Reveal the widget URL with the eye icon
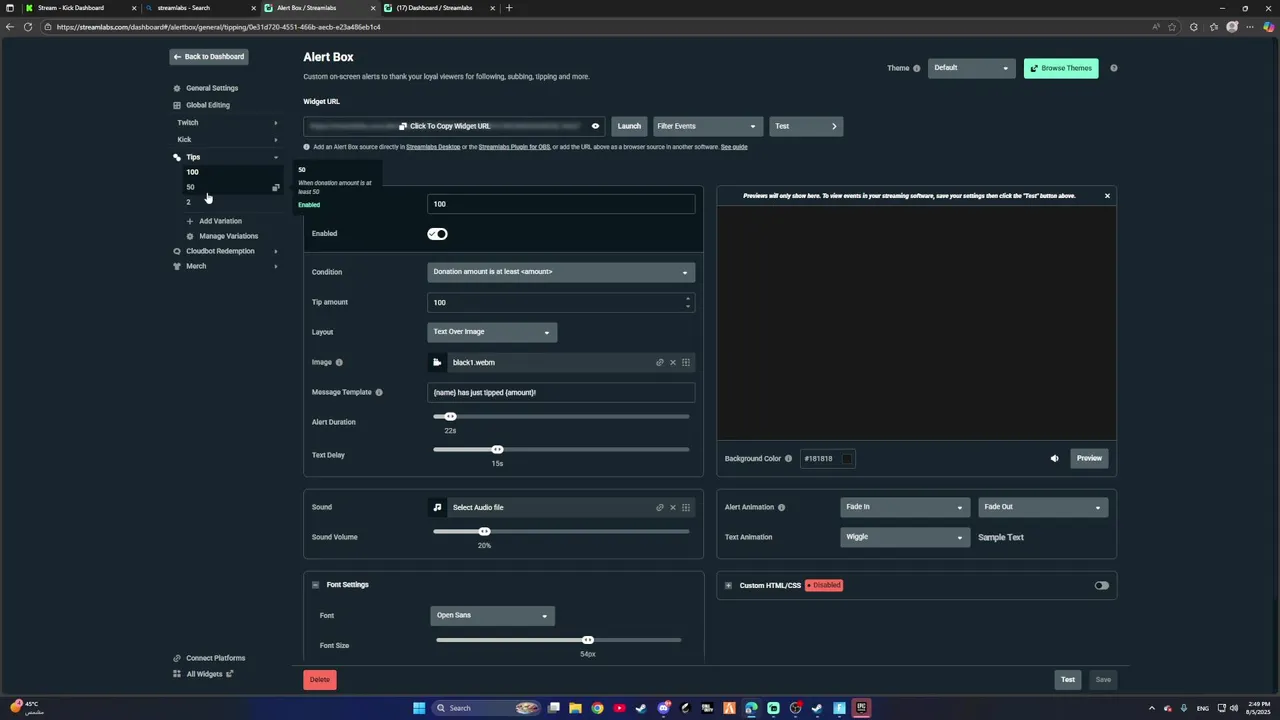Image resolution: width=1280 pixels, height=720 pixels. [x=595, y=126]
